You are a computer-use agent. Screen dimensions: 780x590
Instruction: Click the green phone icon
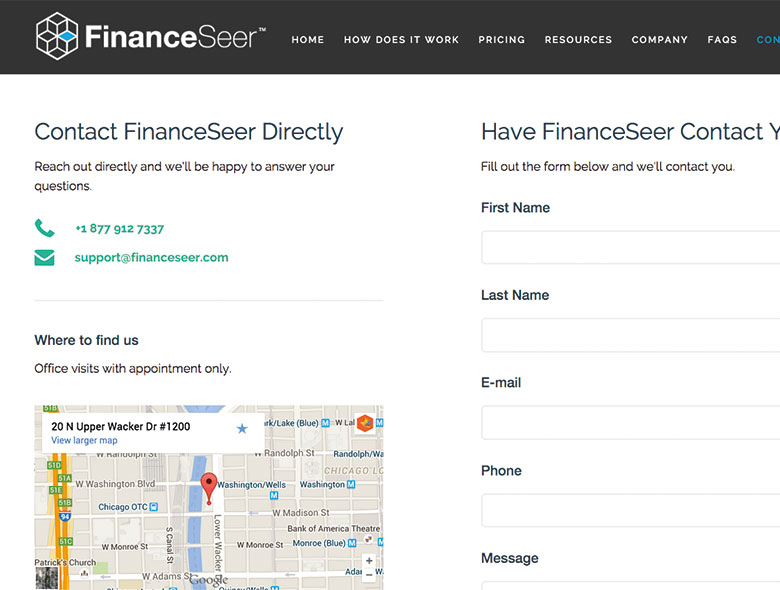pos(44,228)
